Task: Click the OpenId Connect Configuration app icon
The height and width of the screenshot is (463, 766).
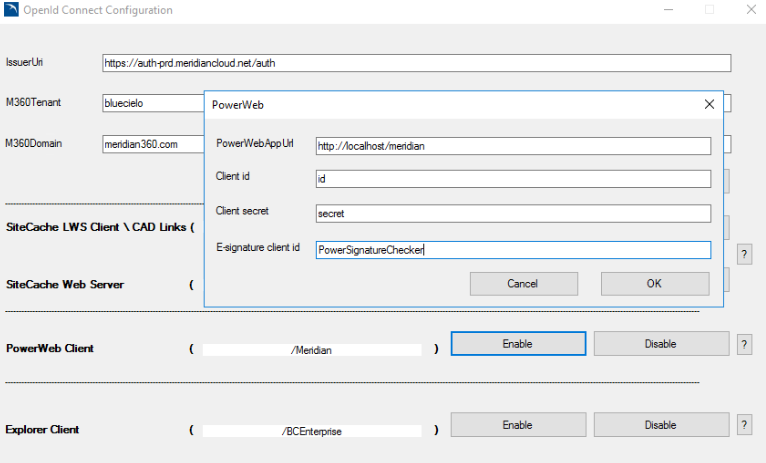Action: (11, 9)
